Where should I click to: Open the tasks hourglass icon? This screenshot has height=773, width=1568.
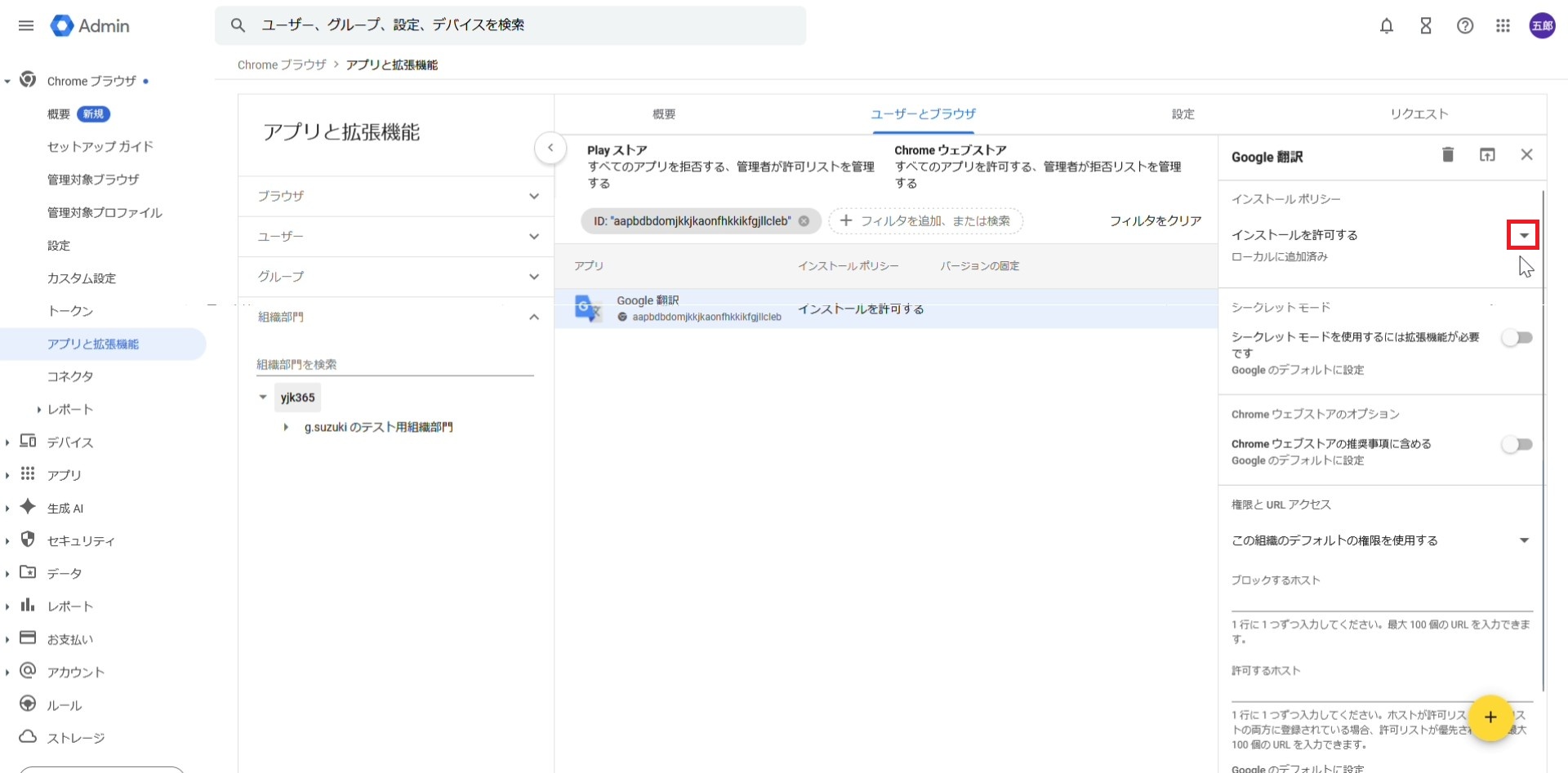click(x=1425, y=26)
